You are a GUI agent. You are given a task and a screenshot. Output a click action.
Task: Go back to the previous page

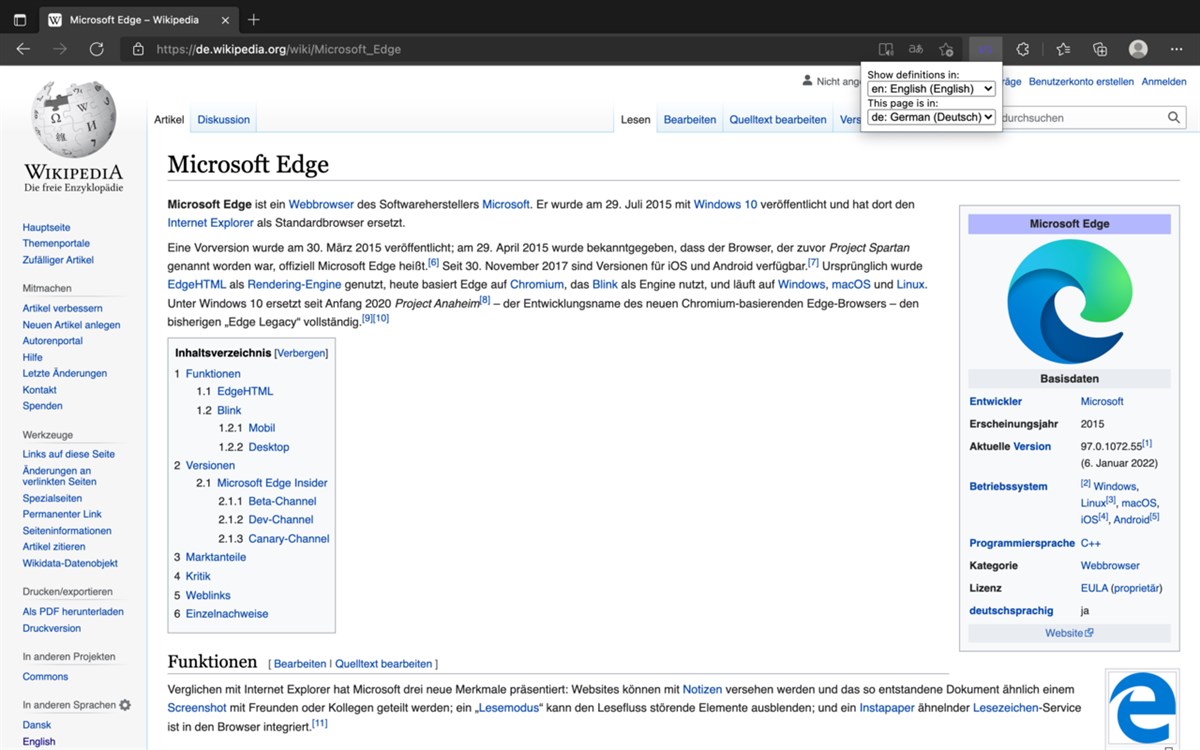point(23,49)
